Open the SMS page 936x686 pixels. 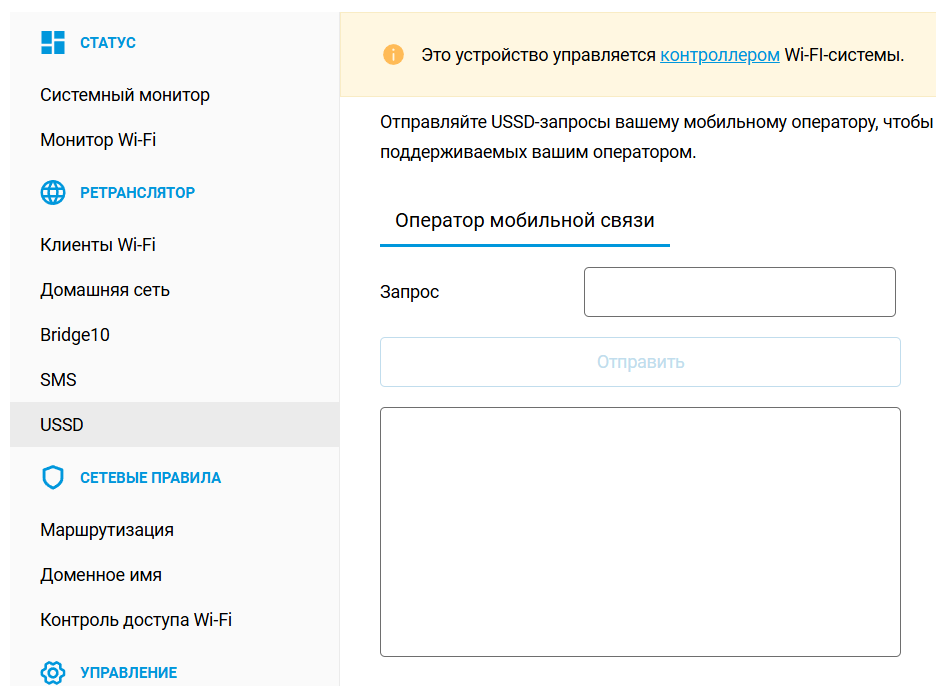pyautogui.click(x=58, y=380)
